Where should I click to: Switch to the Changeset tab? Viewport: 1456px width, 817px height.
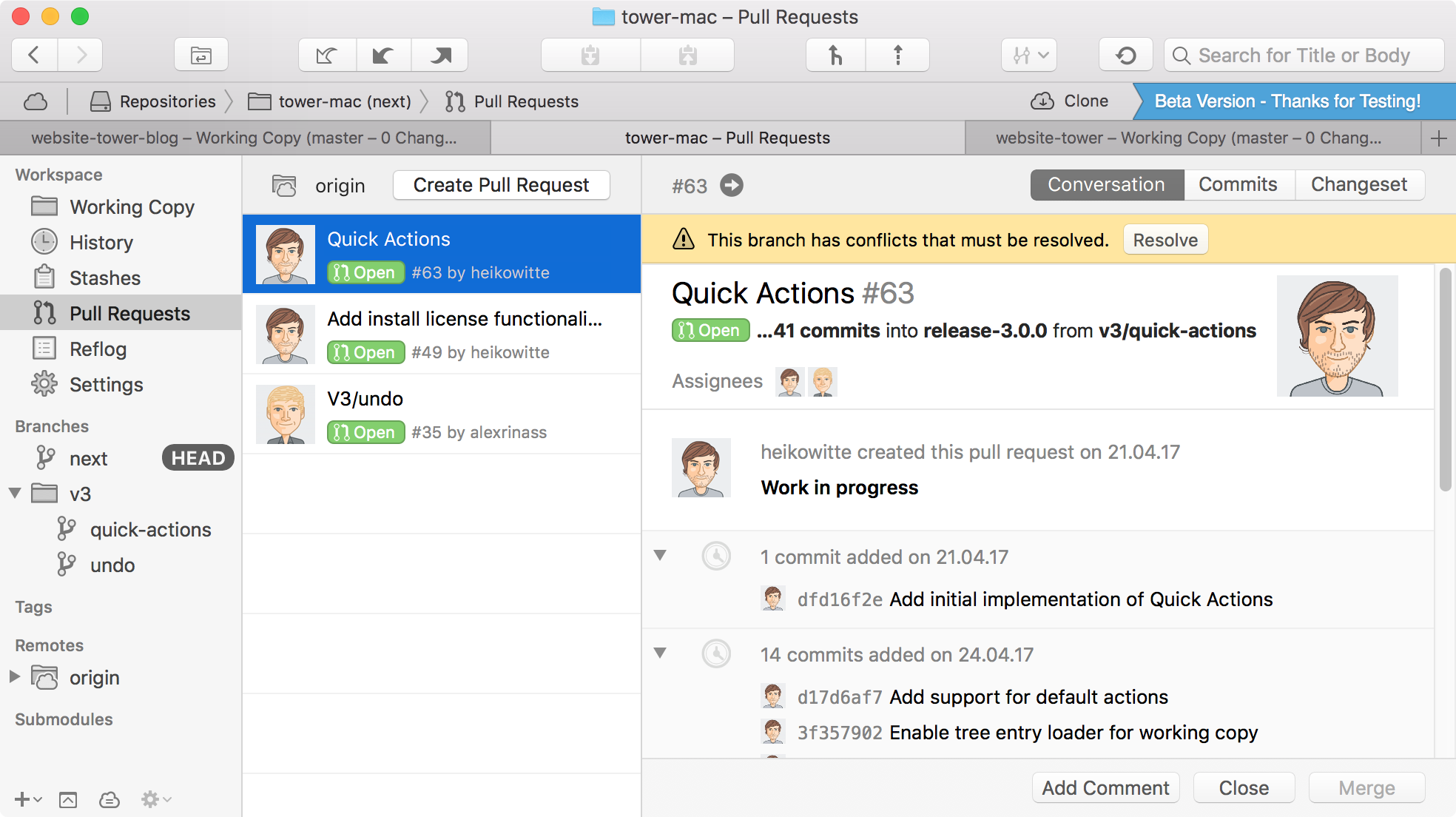click(1358, 185)
